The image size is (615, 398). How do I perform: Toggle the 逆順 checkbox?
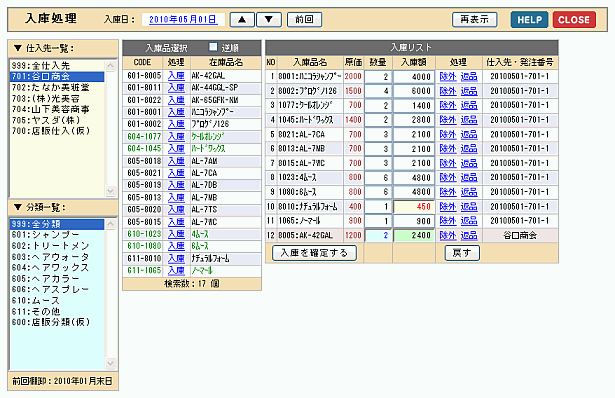213,47
